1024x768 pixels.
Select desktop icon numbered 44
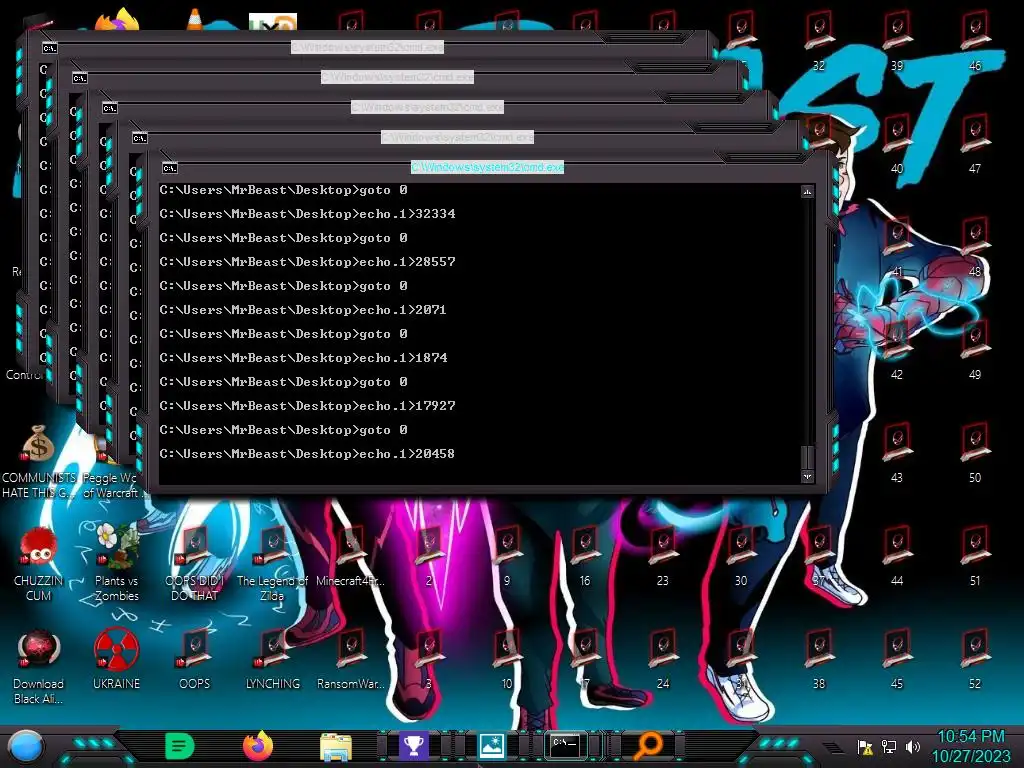(897, 556)
